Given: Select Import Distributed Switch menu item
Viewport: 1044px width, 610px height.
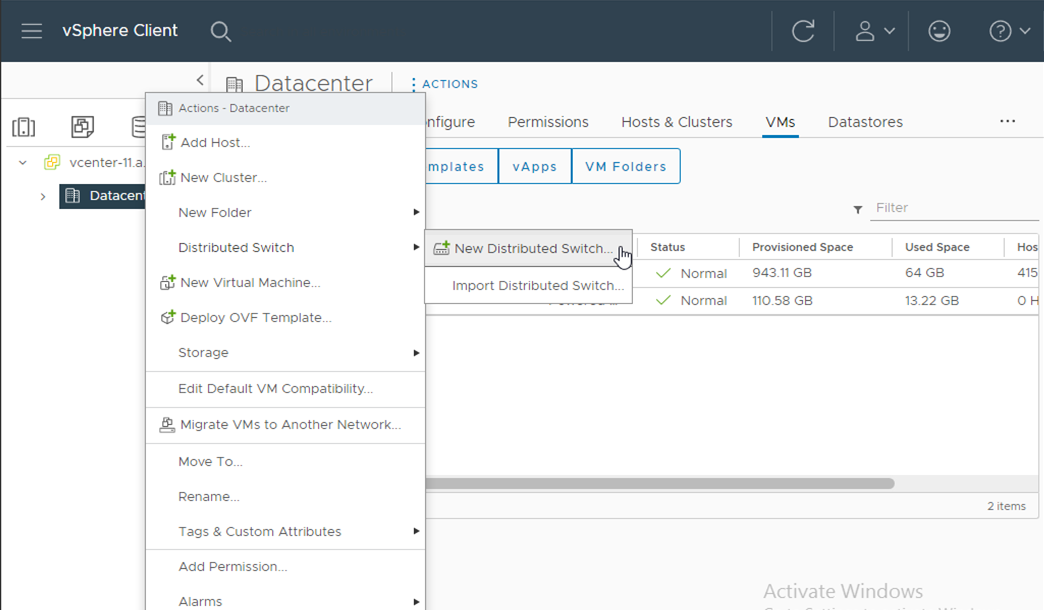Looking at the screenshot, I should point(537,286).
